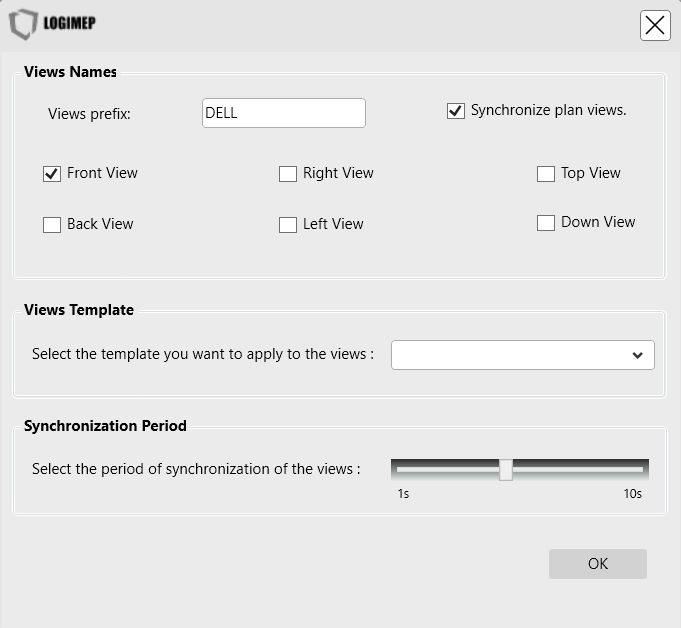681x628 pixels.
Task: Click the synchronization period slider handle
Action: pos(506,469)
